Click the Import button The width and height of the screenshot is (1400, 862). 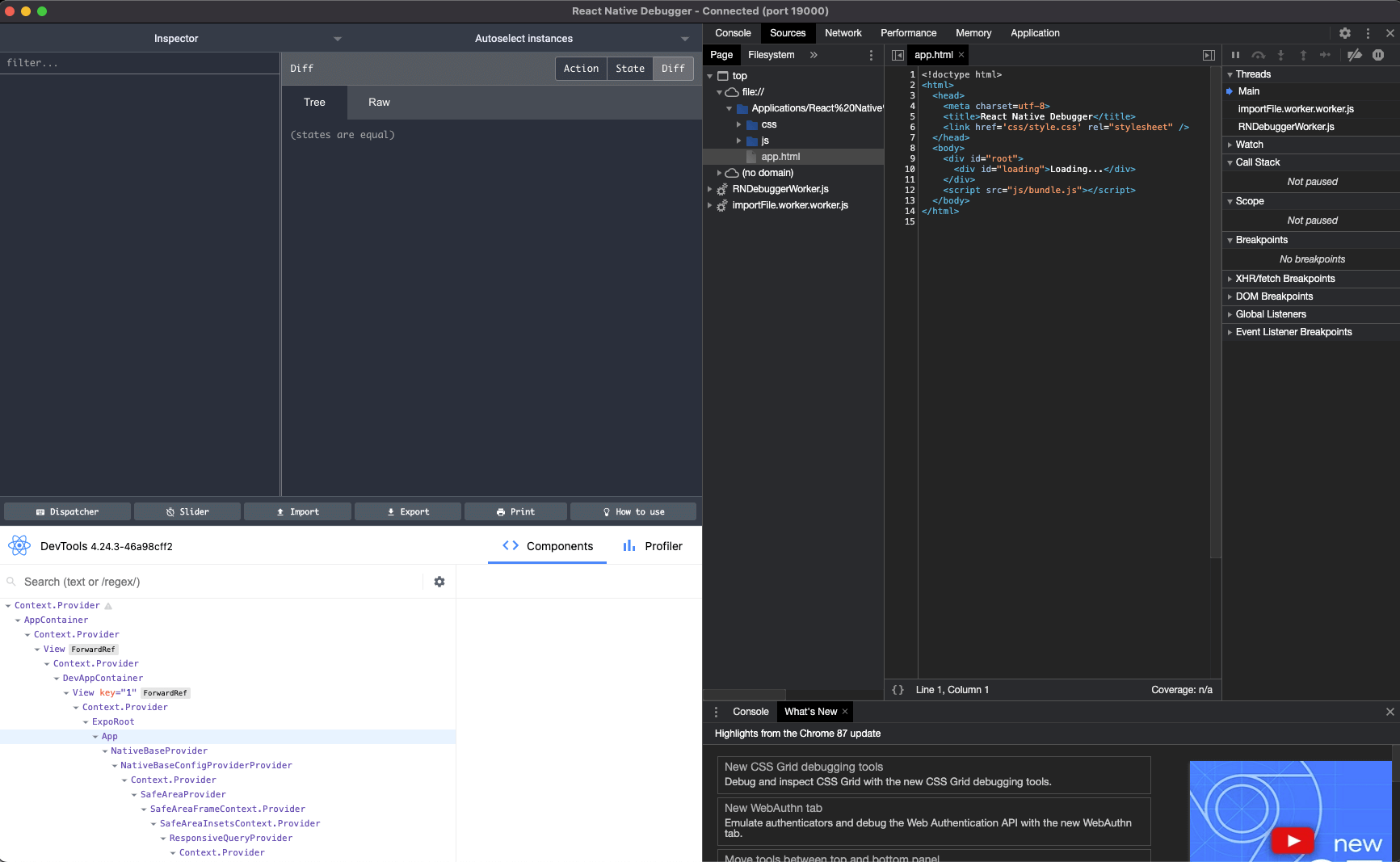pos(298,511)
